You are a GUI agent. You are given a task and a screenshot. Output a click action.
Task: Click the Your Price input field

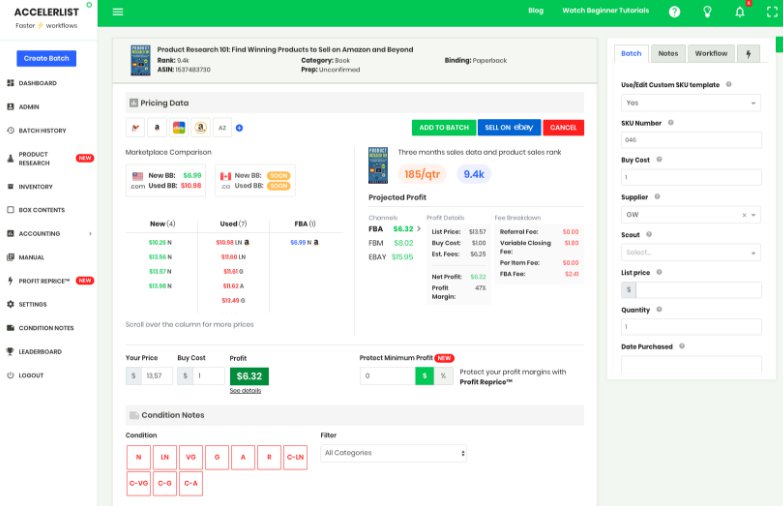(157, 376)
